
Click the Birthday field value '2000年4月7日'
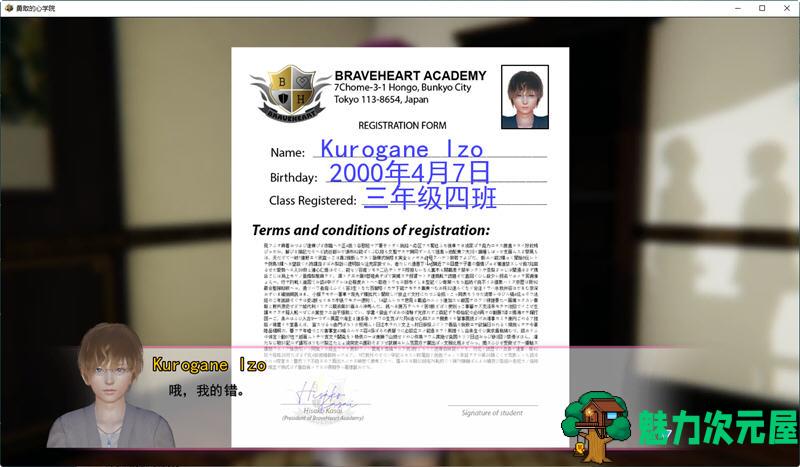tap(410, 173)
